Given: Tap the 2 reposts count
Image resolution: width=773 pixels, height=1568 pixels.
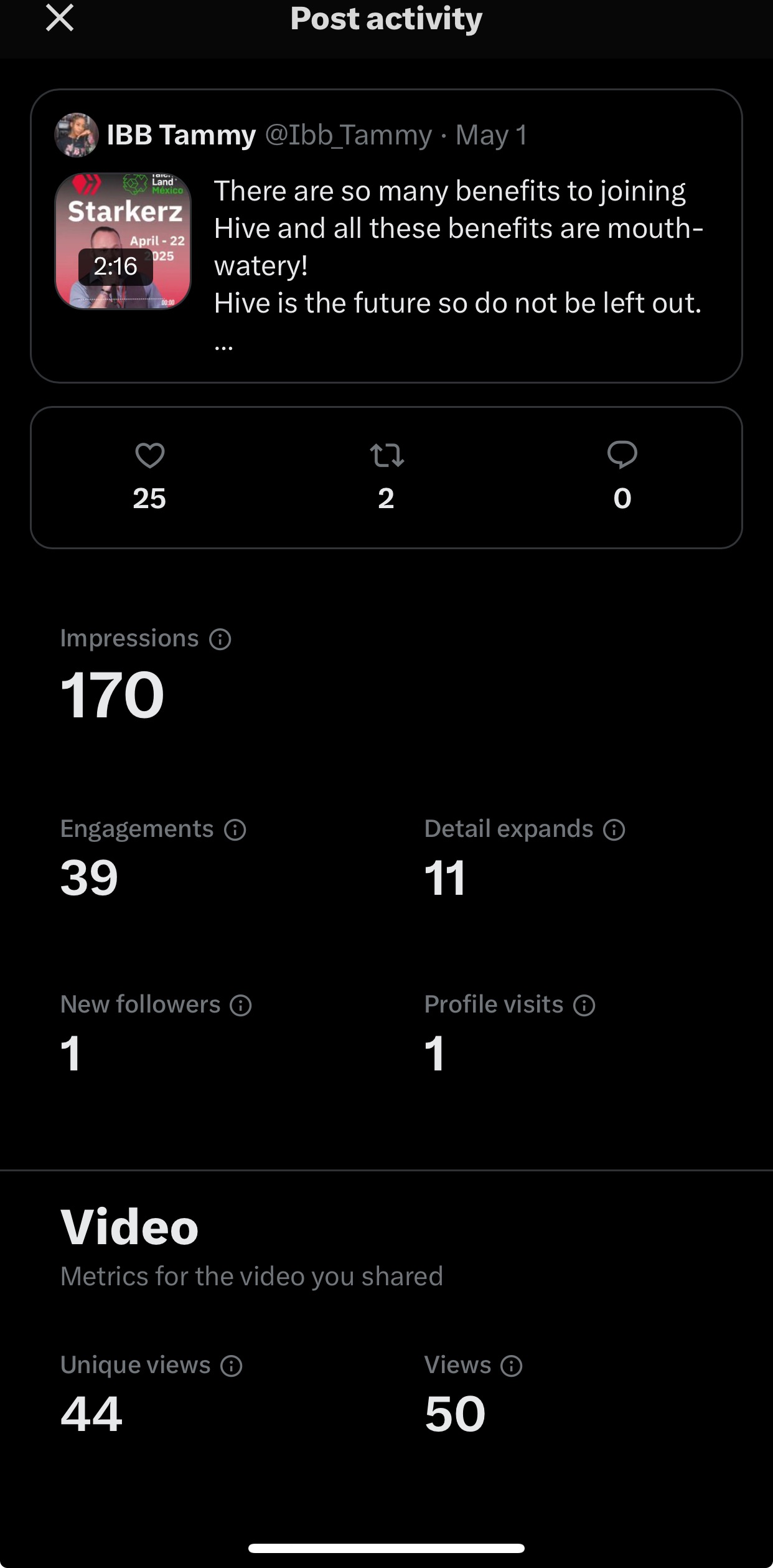Looking at the screenshot, I should [x=386, y=498].
